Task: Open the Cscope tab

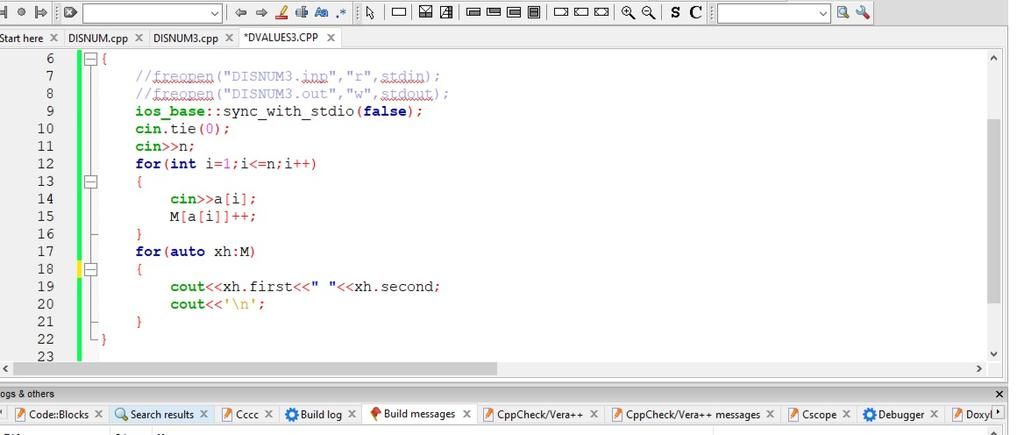Action: tap(812, 414)
